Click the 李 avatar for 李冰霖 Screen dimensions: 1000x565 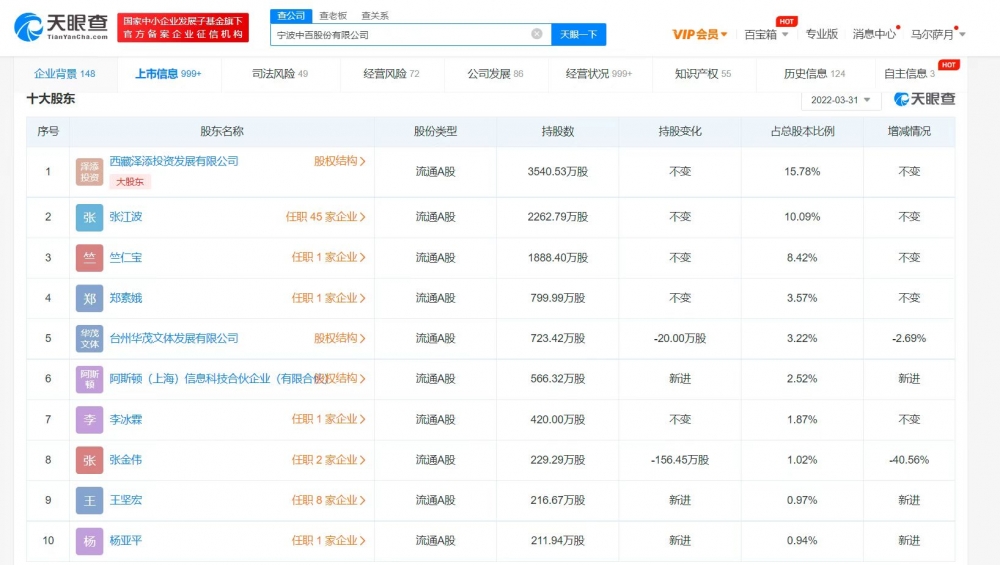(x=89, y=420)
